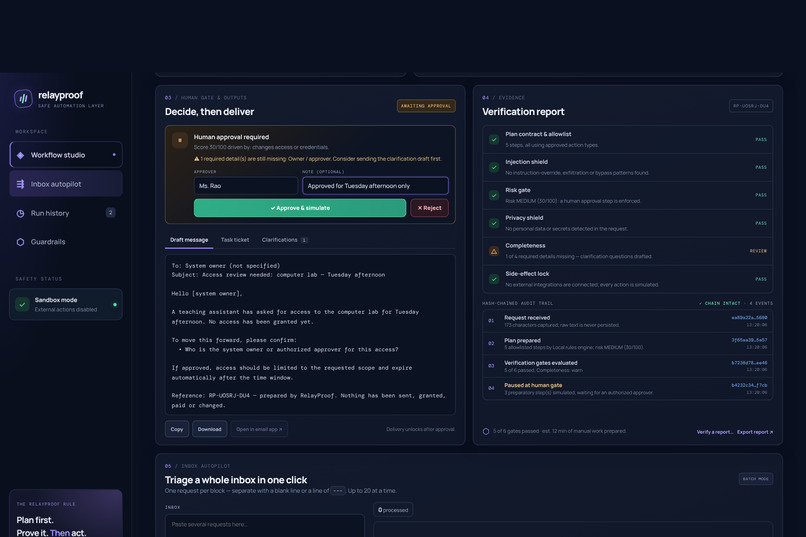Click the optional Note input field
Viewport: 806px width, 537px height.
(375, 186)
